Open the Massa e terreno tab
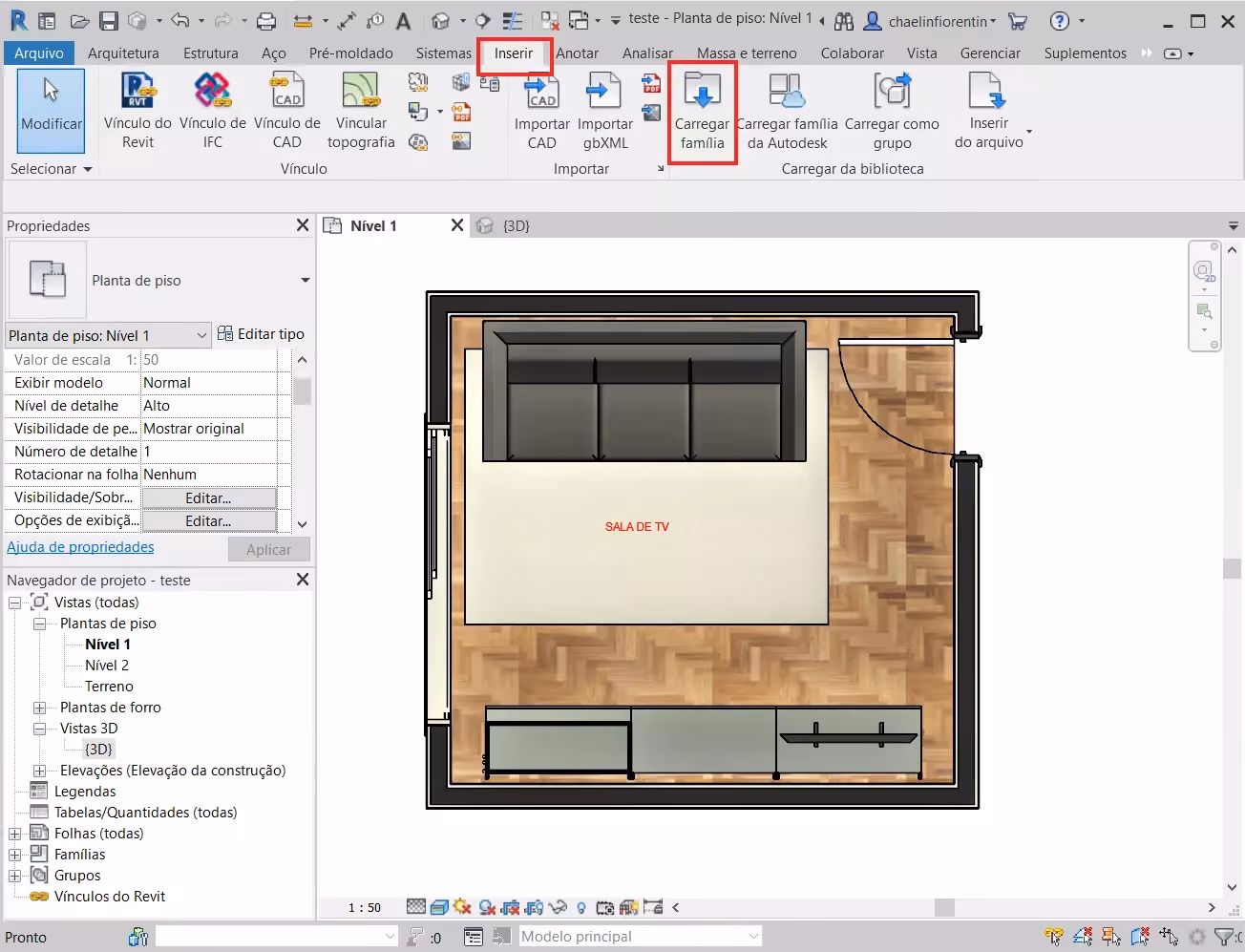 [747, 53]
